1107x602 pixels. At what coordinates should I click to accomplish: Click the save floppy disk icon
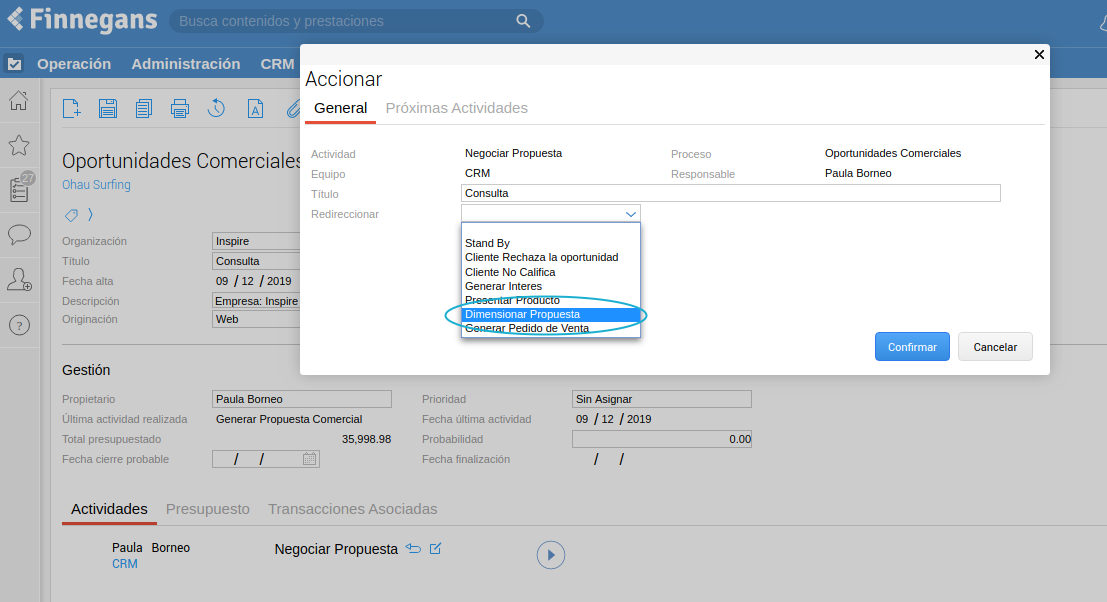click(107, 109)
